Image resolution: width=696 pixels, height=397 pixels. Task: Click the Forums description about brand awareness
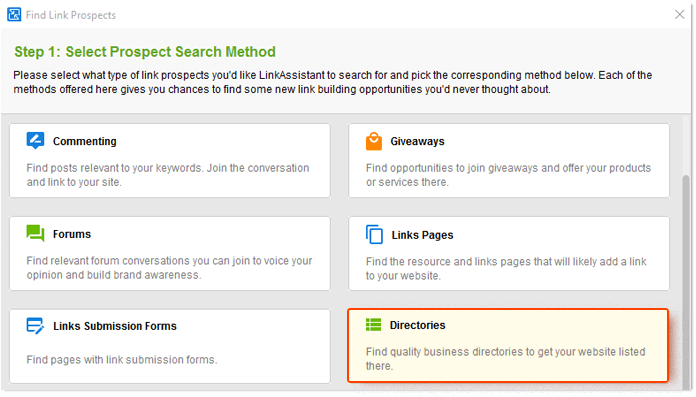[x=169, y=268]
